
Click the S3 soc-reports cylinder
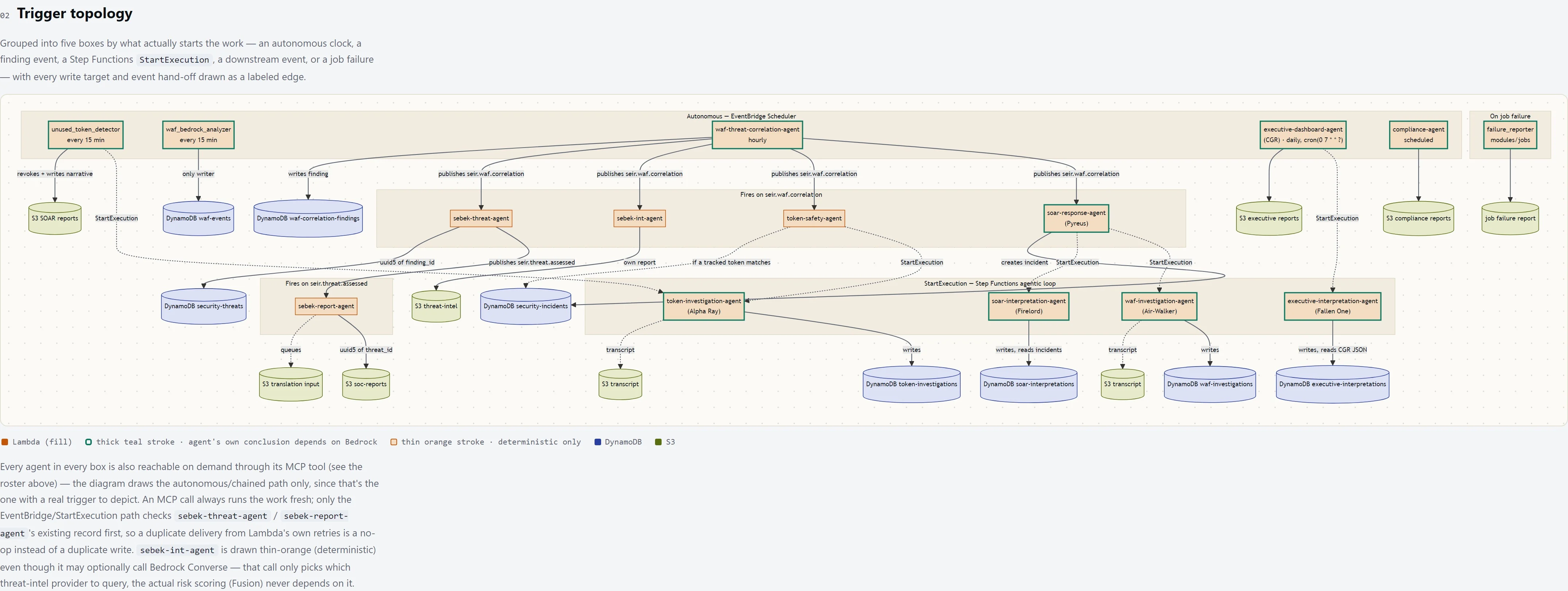pos(366,384)
